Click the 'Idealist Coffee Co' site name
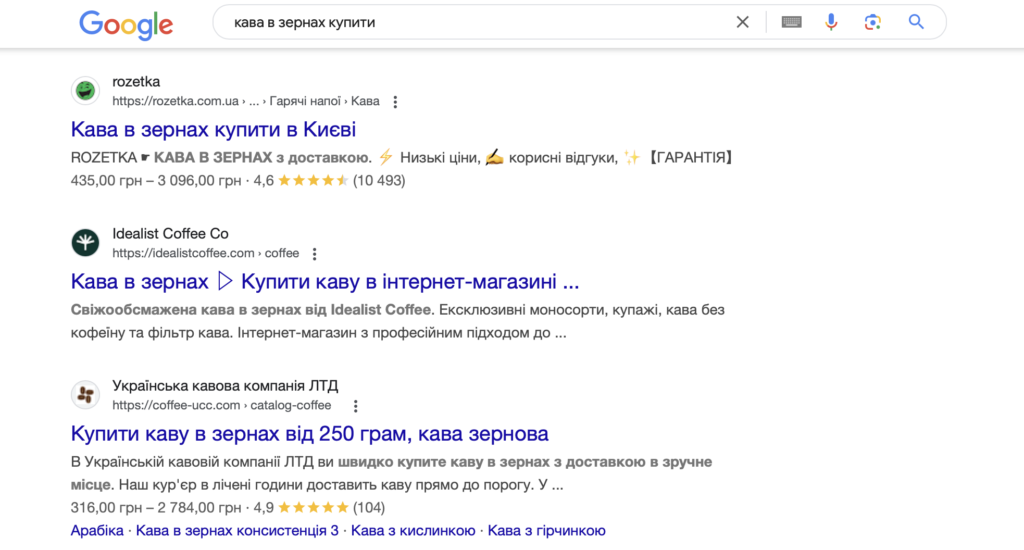This screenshot has width=1024, height=550. coord(170,234)
